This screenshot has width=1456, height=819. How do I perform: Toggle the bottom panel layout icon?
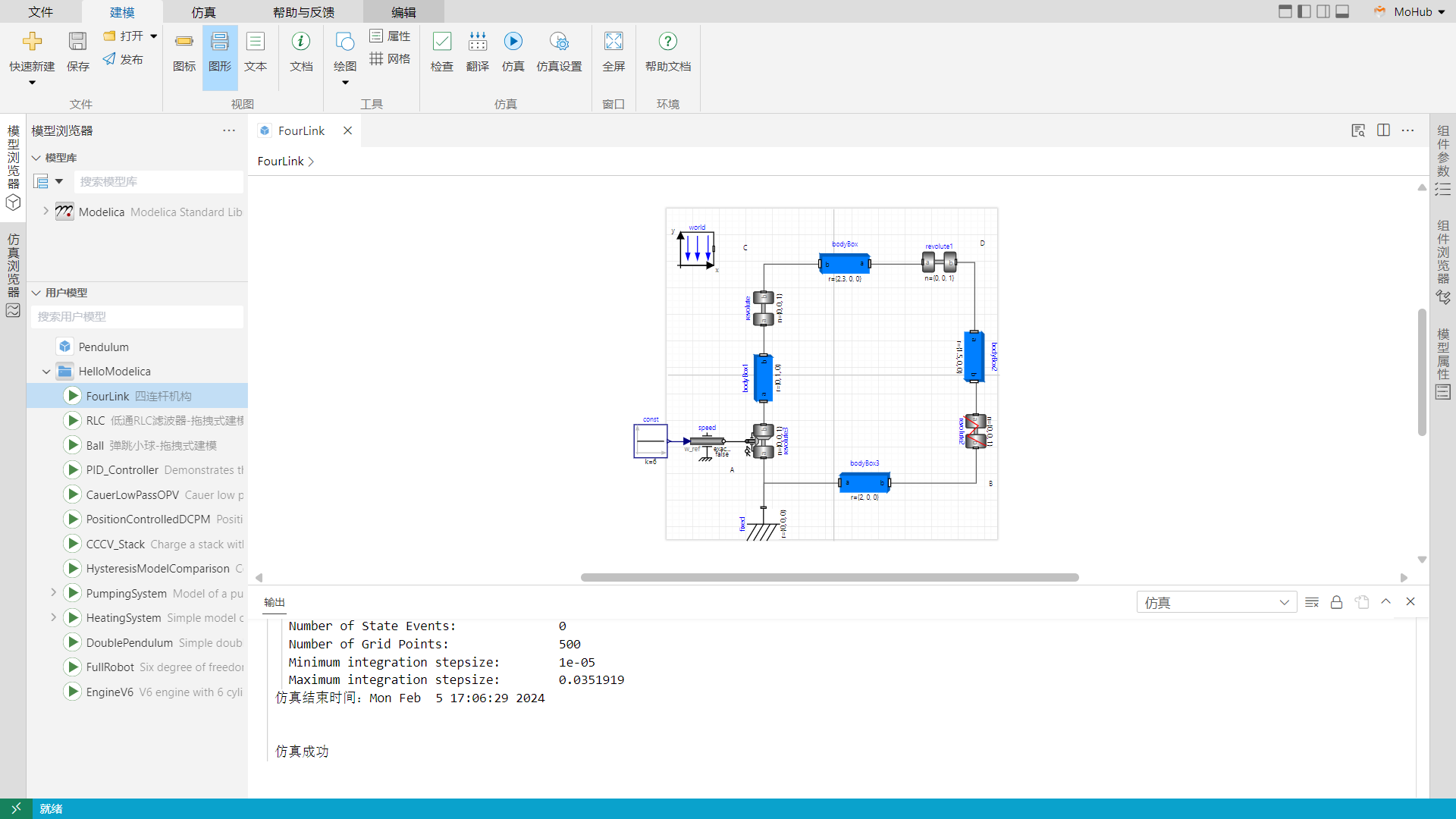point(1342,11)
